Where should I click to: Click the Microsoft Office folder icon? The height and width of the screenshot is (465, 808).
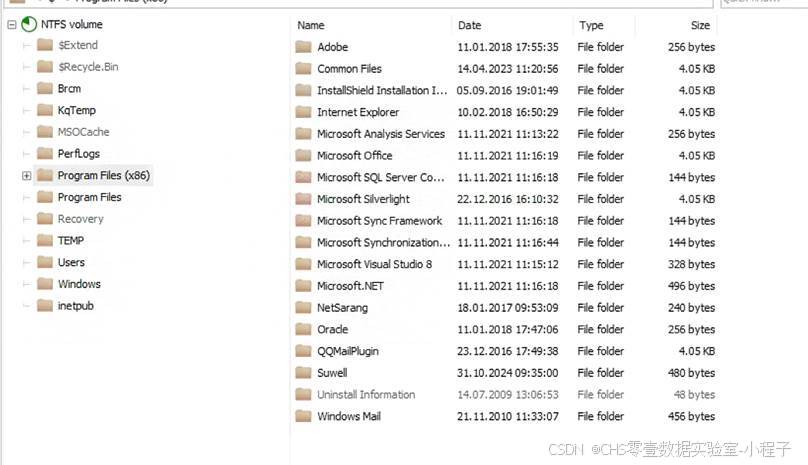pyautogui.click(x=304, y=155)
